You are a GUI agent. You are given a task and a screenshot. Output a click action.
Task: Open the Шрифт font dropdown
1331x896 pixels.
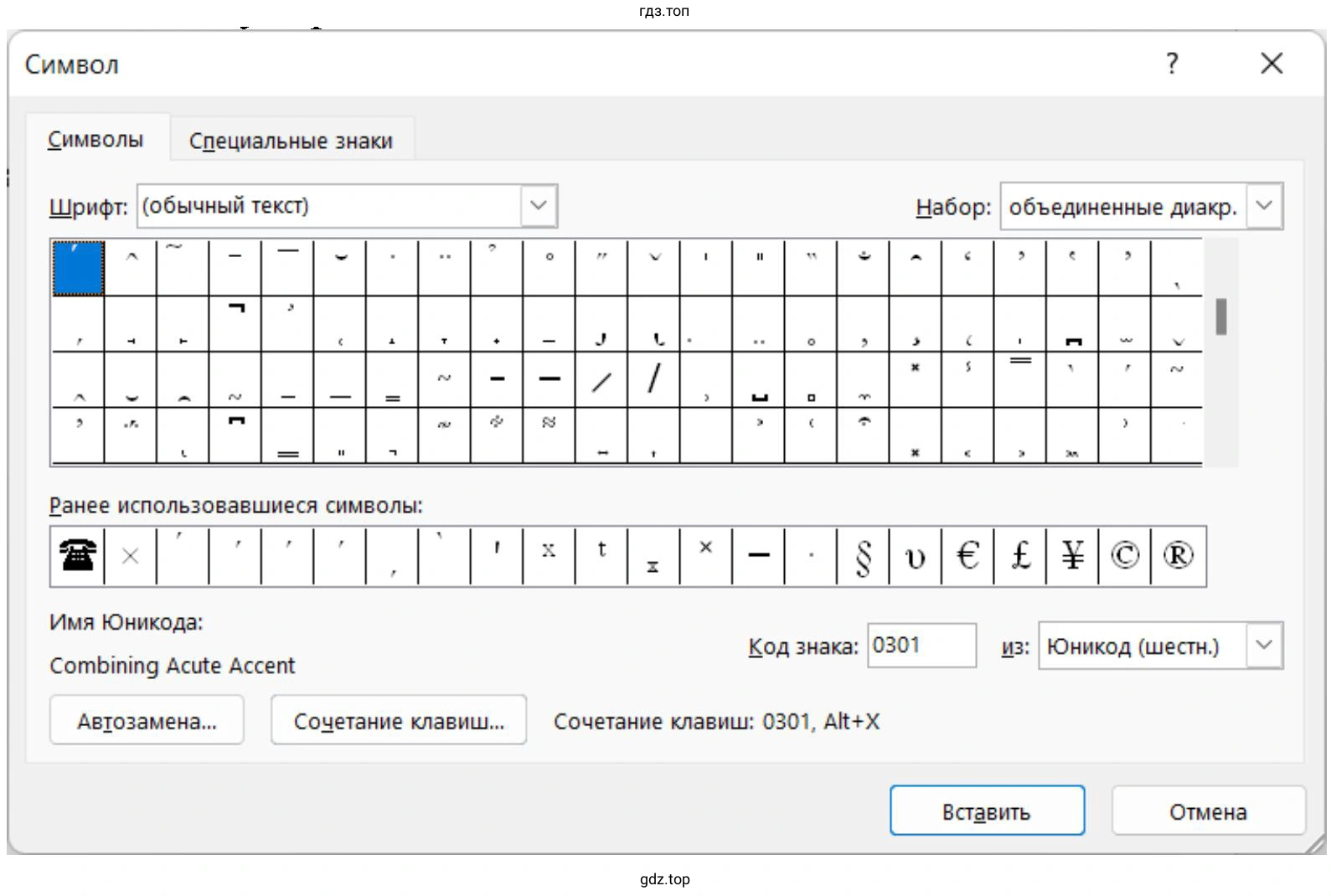click(x=539, y=206)
